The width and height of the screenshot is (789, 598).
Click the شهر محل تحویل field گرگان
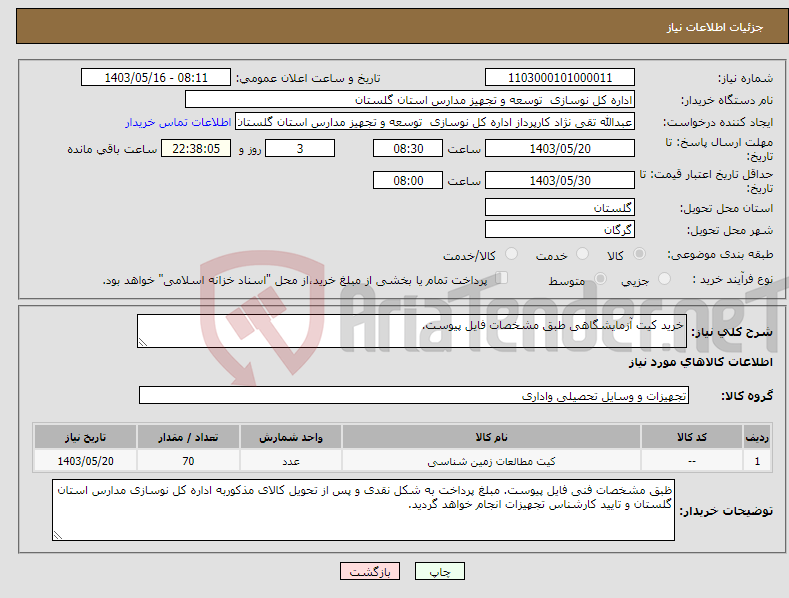(x=560, y=230)
